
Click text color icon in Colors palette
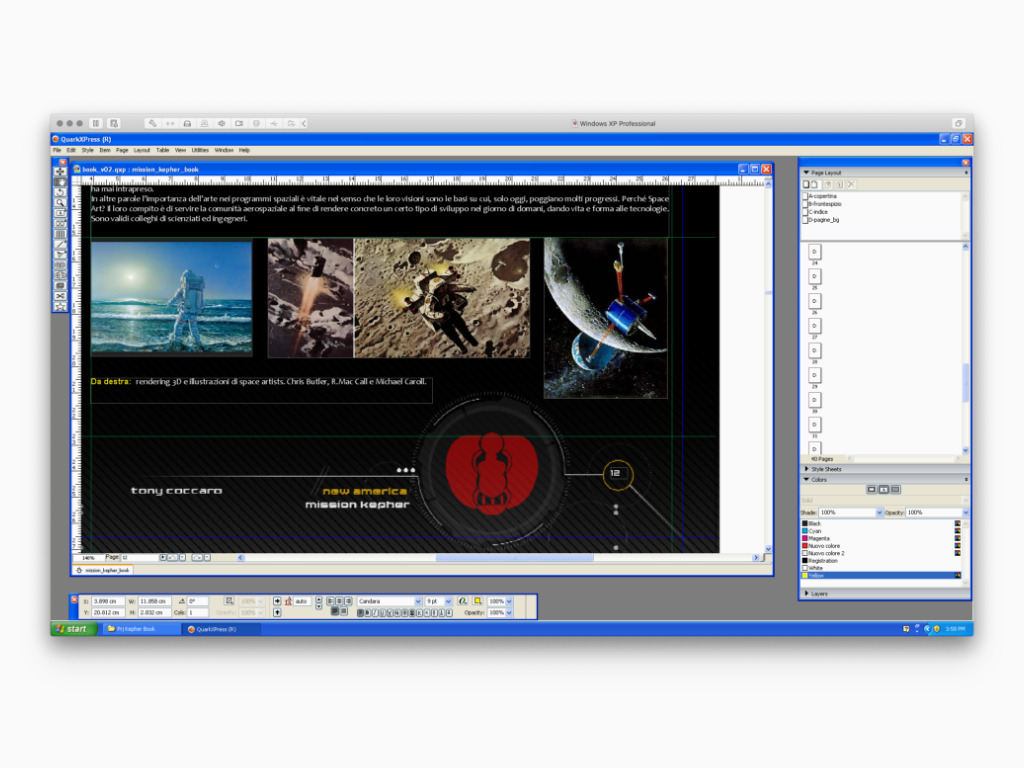pyautogui.click(x=884, y=490)
